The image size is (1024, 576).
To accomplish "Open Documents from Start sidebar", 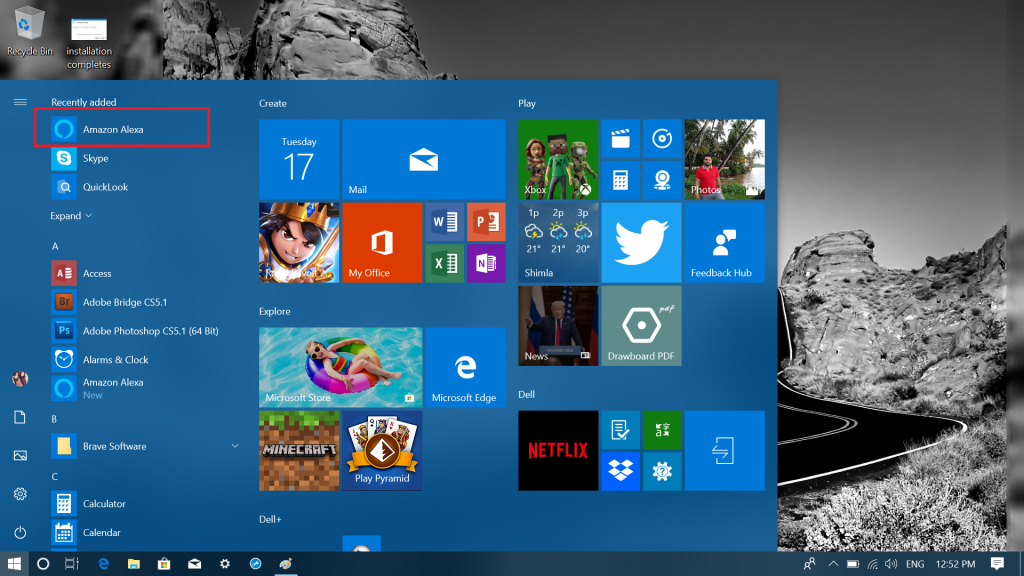I will point(20,417).
